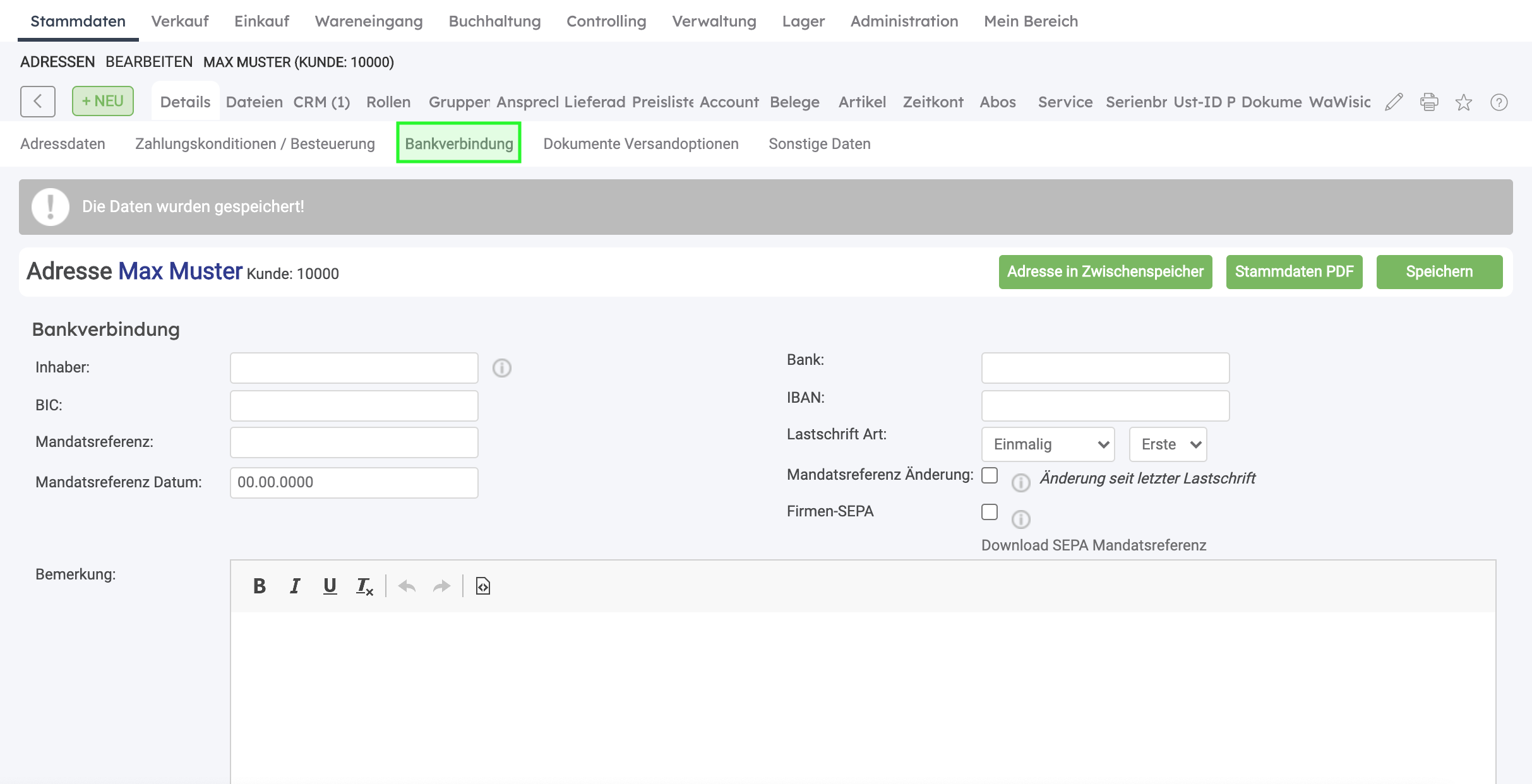
Task: Click the Speichern button
Action: click(x=1439, y=272)
